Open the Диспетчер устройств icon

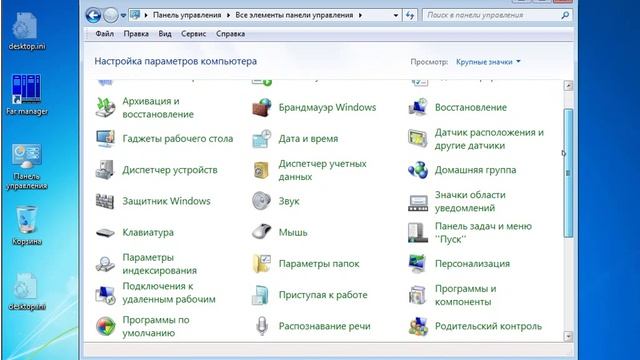[x=105, y=170]
